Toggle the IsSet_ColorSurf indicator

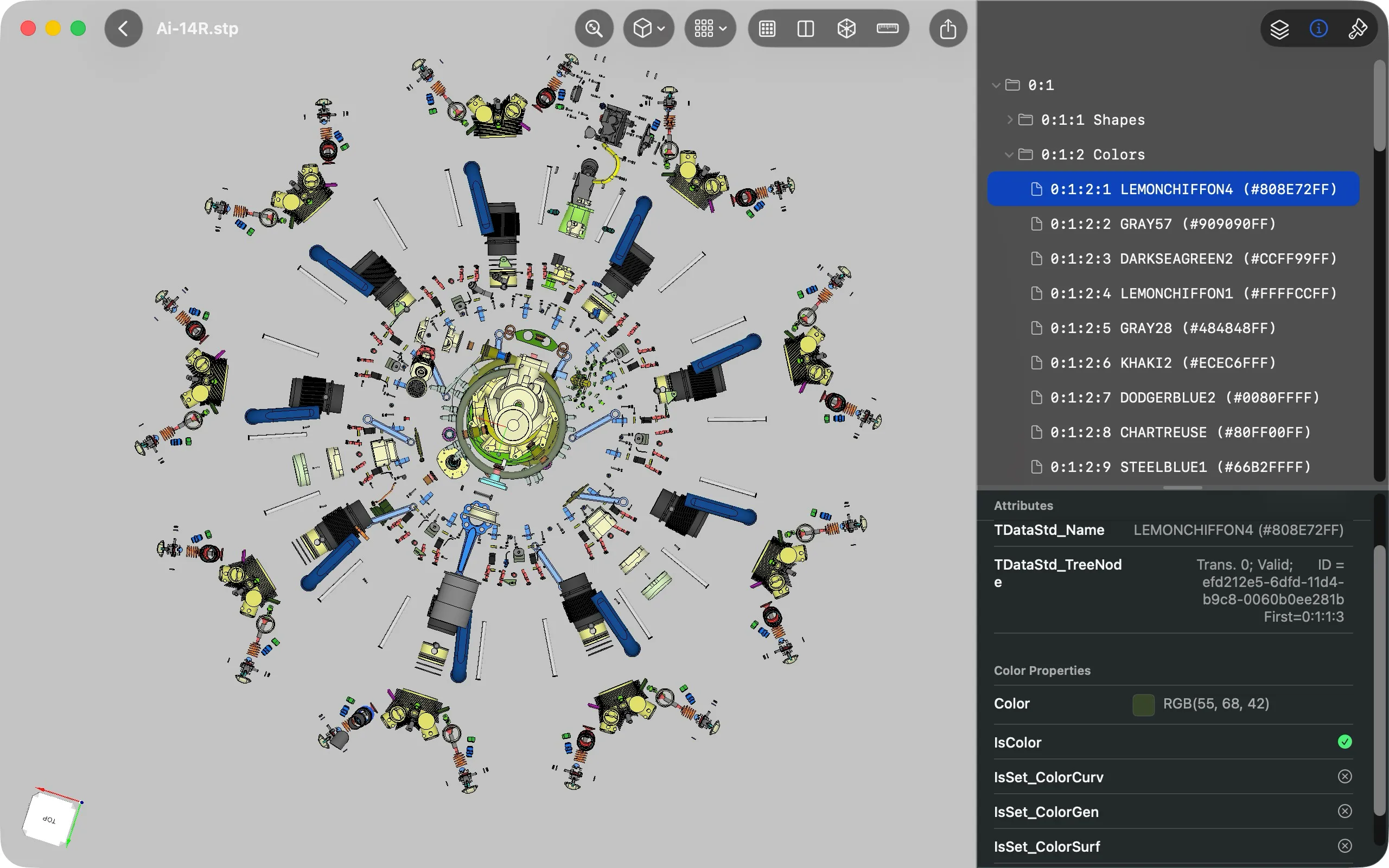tap(1345, 846)
